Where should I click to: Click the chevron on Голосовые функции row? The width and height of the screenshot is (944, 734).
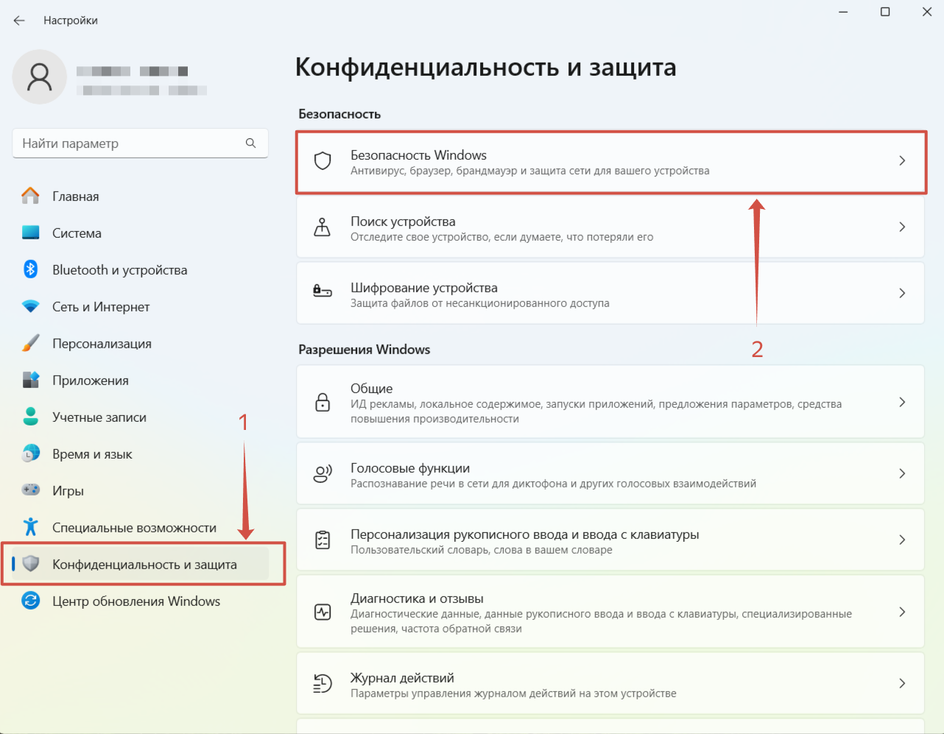(902, 474)
